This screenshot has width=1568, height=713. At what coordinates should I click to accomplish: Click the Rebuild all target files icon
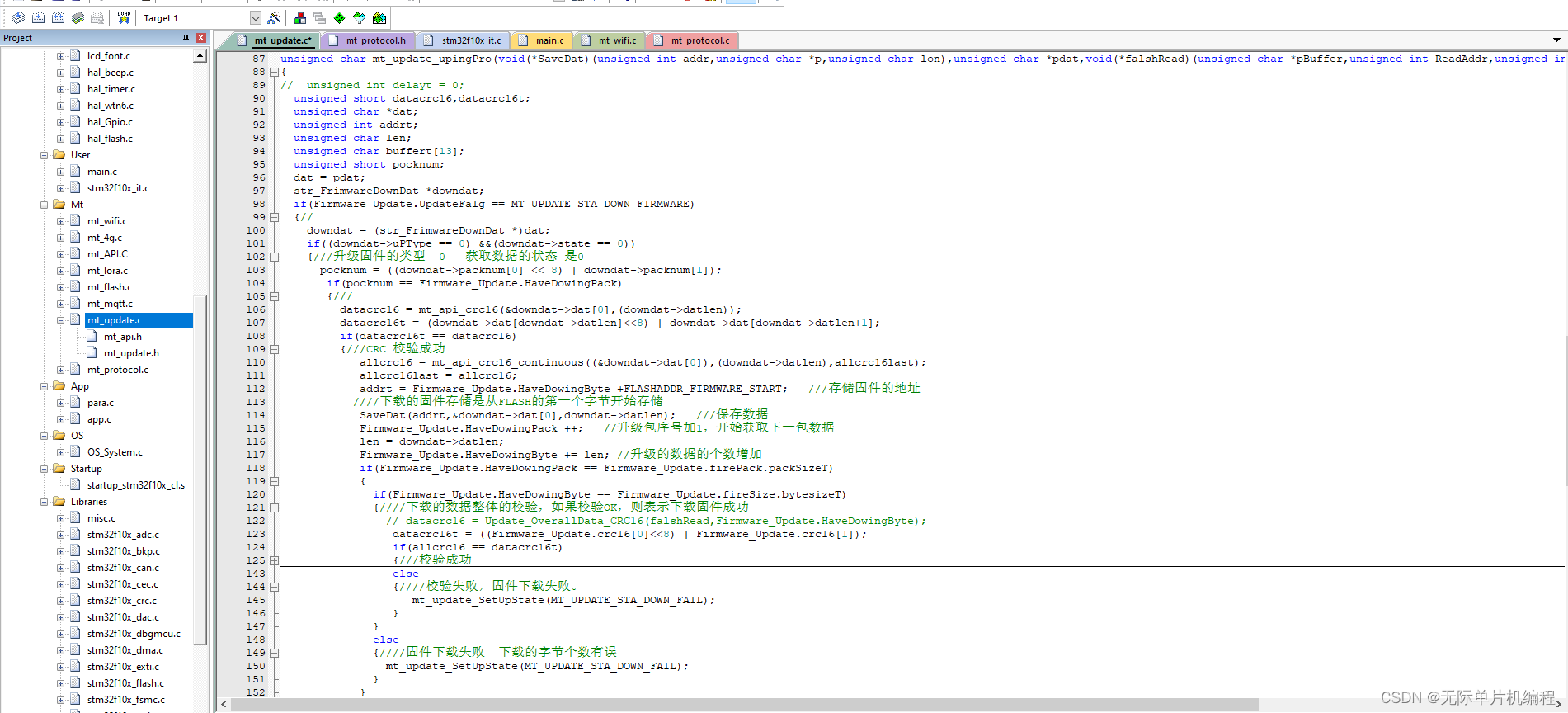58,17
